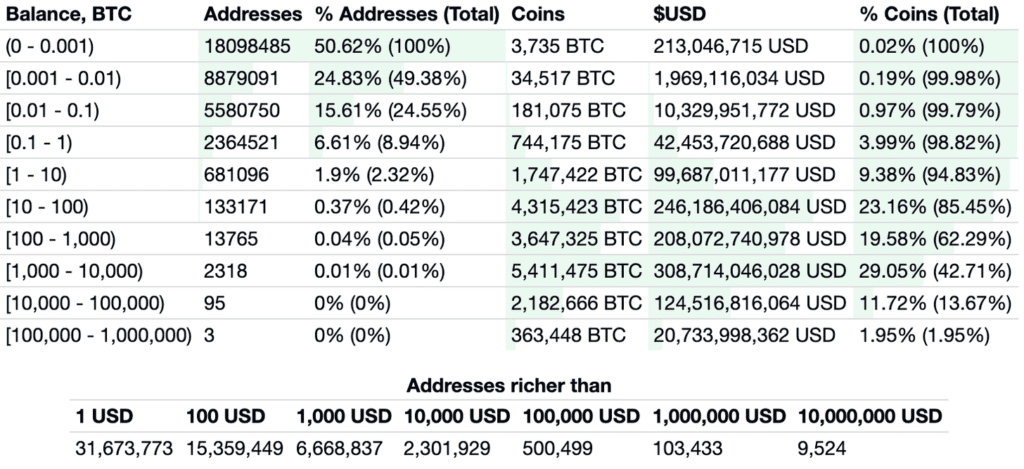Click the 5,411,475 BTC coins cell
The width and height of the screenshot is (1024, 469).
(575, 272)
